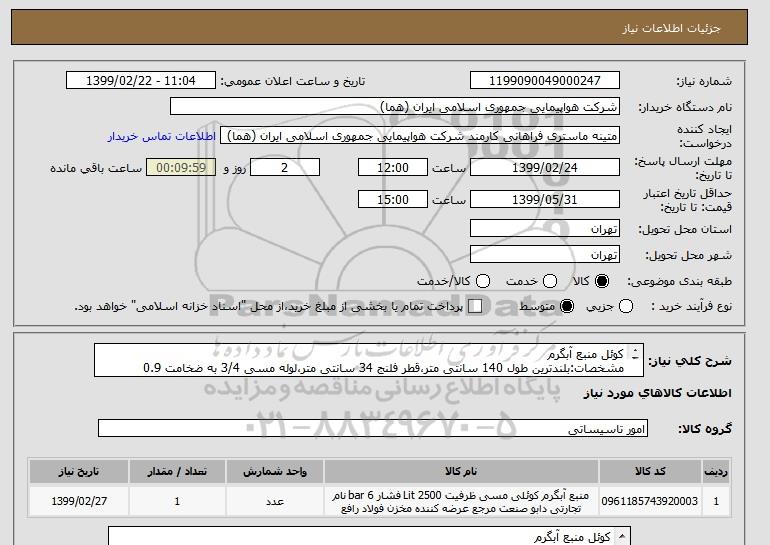Screen dimensions: 770x545
Task: Select the متوسط purchase type radio
Action: pos(567,306)
